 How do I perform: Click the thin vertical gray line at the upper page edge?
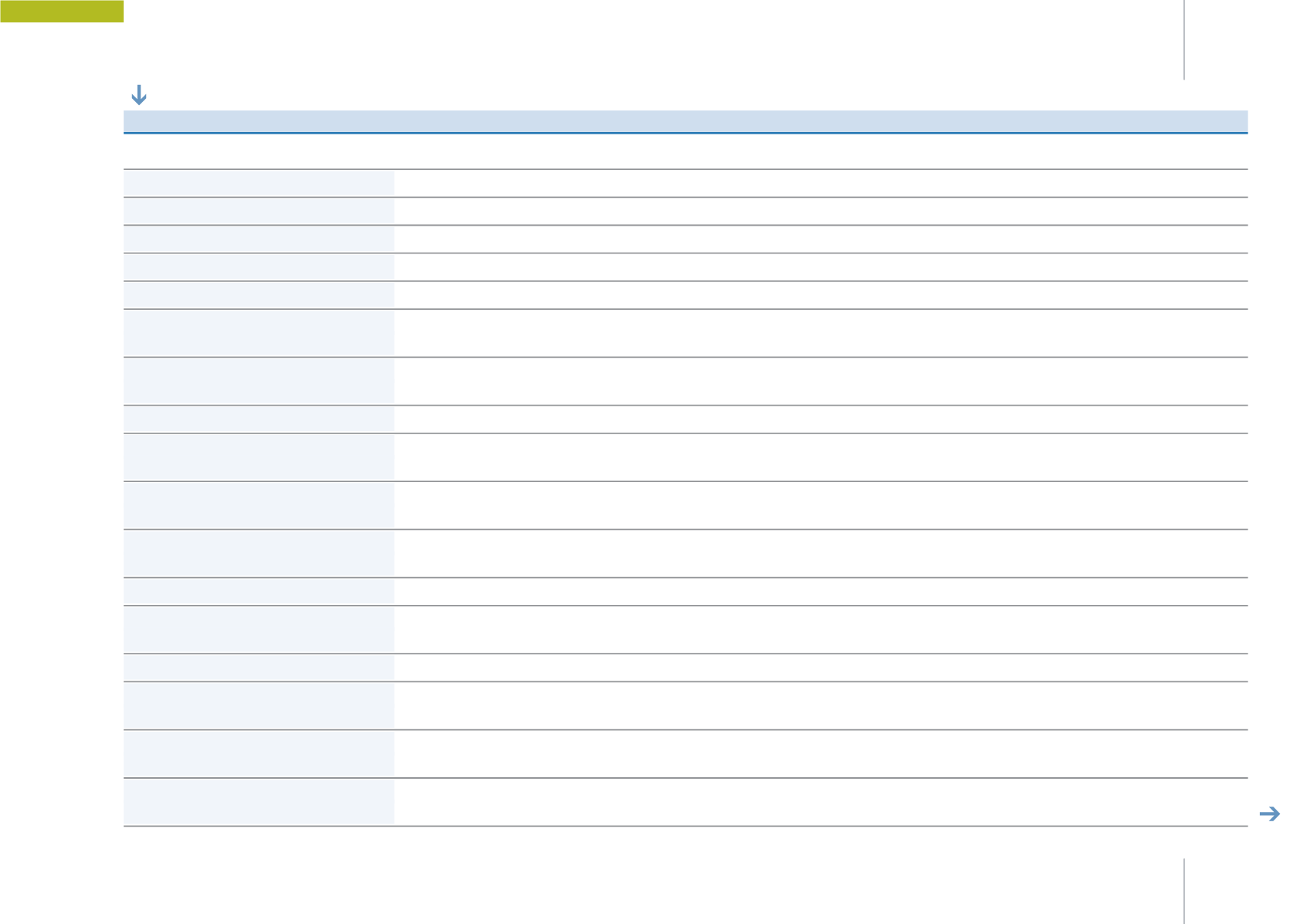point(1184,39)
